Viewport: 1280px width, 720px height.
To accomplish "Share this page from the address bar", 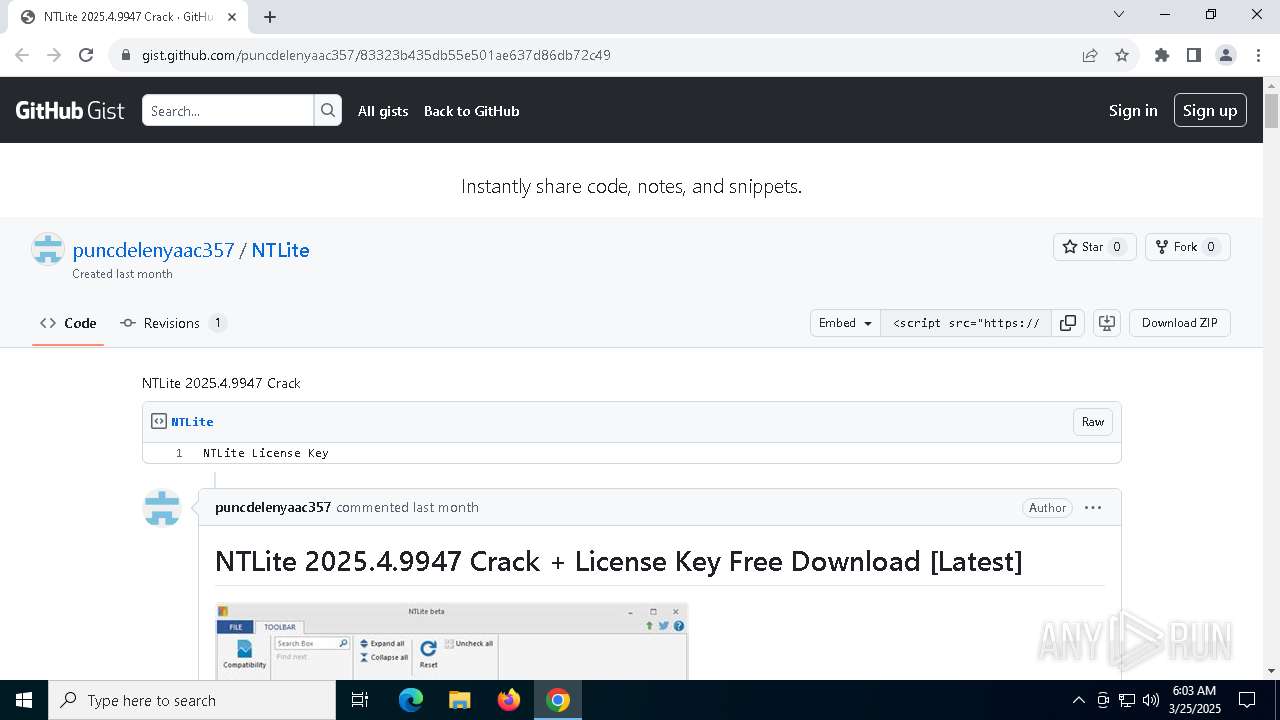I will pyautogui.click(x=1090, y=55).
